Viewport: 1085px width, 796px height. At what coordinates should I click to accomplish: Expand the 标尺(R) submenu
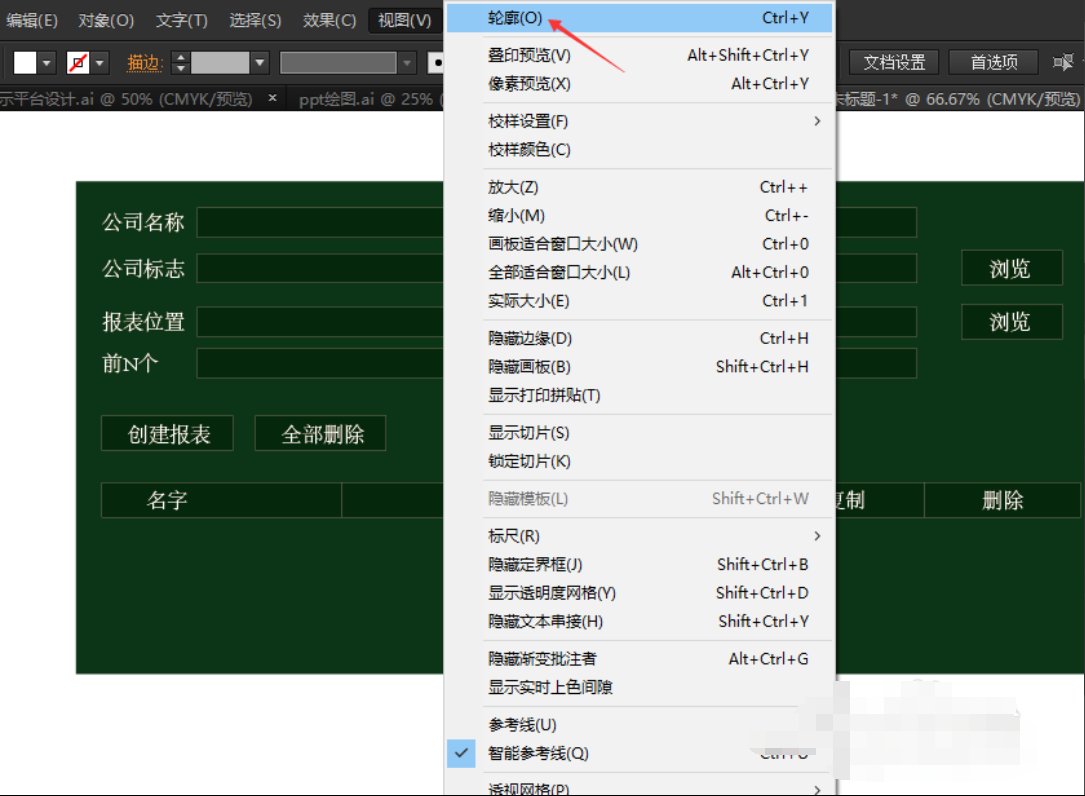click(639, 536)
